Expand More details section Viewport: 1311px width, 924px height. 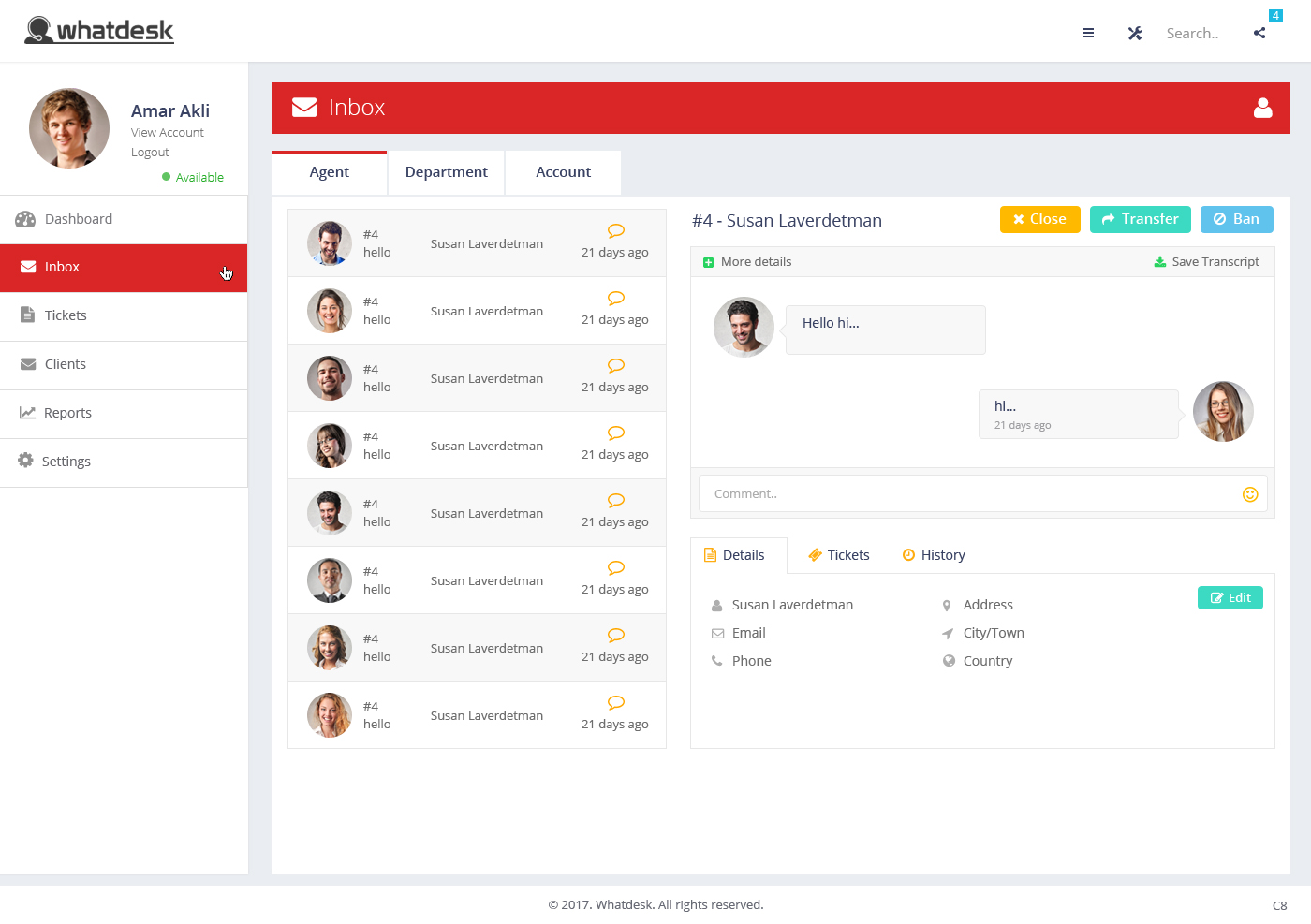pyautogui.click(x=747, y=262)
